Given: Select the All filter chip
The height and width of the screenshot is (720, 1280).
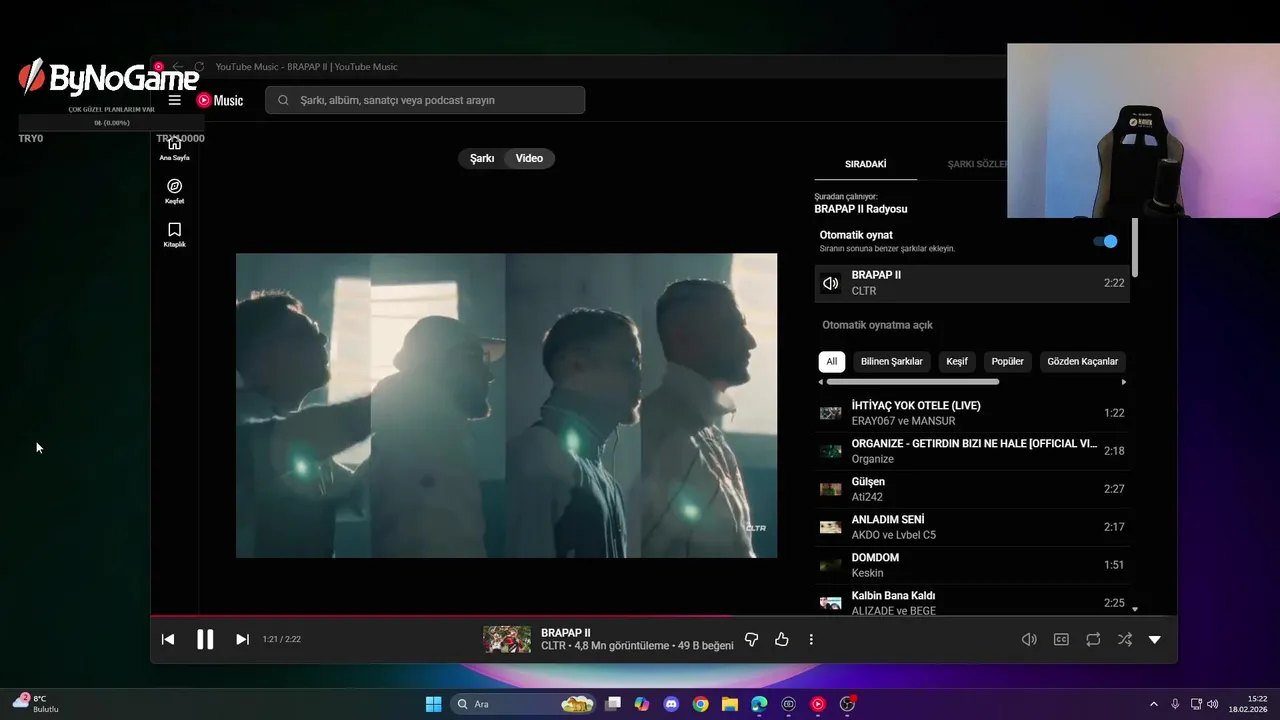Looking at the screenshot, I should tap(831, 361).
